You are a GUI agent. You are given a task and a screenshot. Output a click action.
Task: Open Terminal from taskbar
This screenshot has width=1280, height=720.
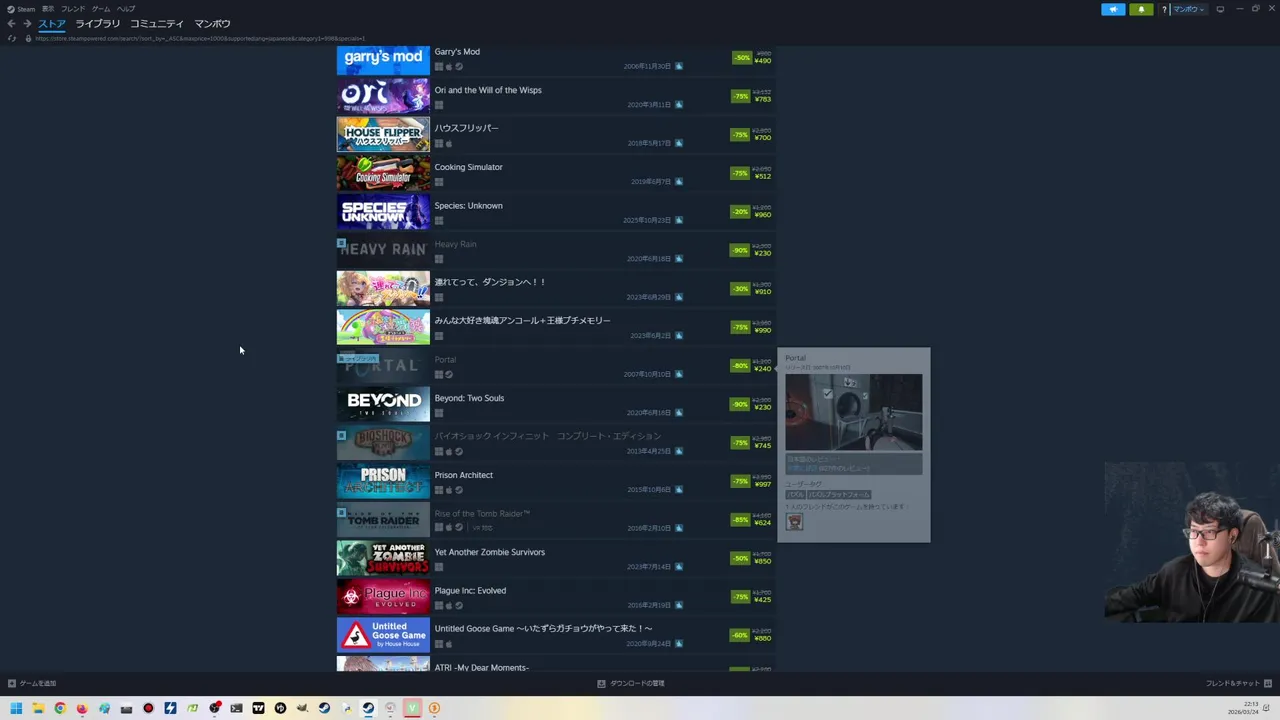[x=236, y=708]
